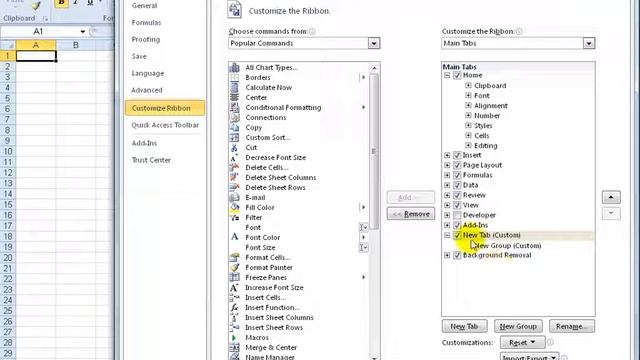Choose the Center alignment command icon

tap(235, 97)
